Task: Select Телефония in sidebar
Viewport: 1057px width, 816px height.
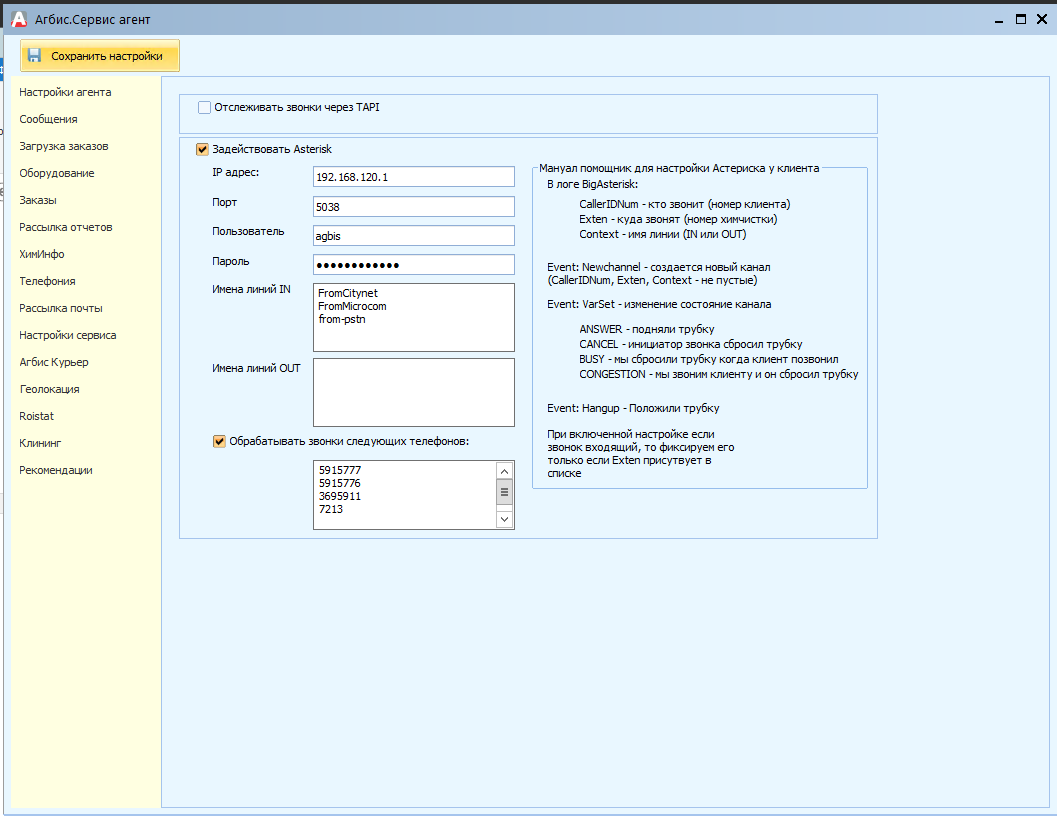Action: pyautogui.click(x=47, y=281)
